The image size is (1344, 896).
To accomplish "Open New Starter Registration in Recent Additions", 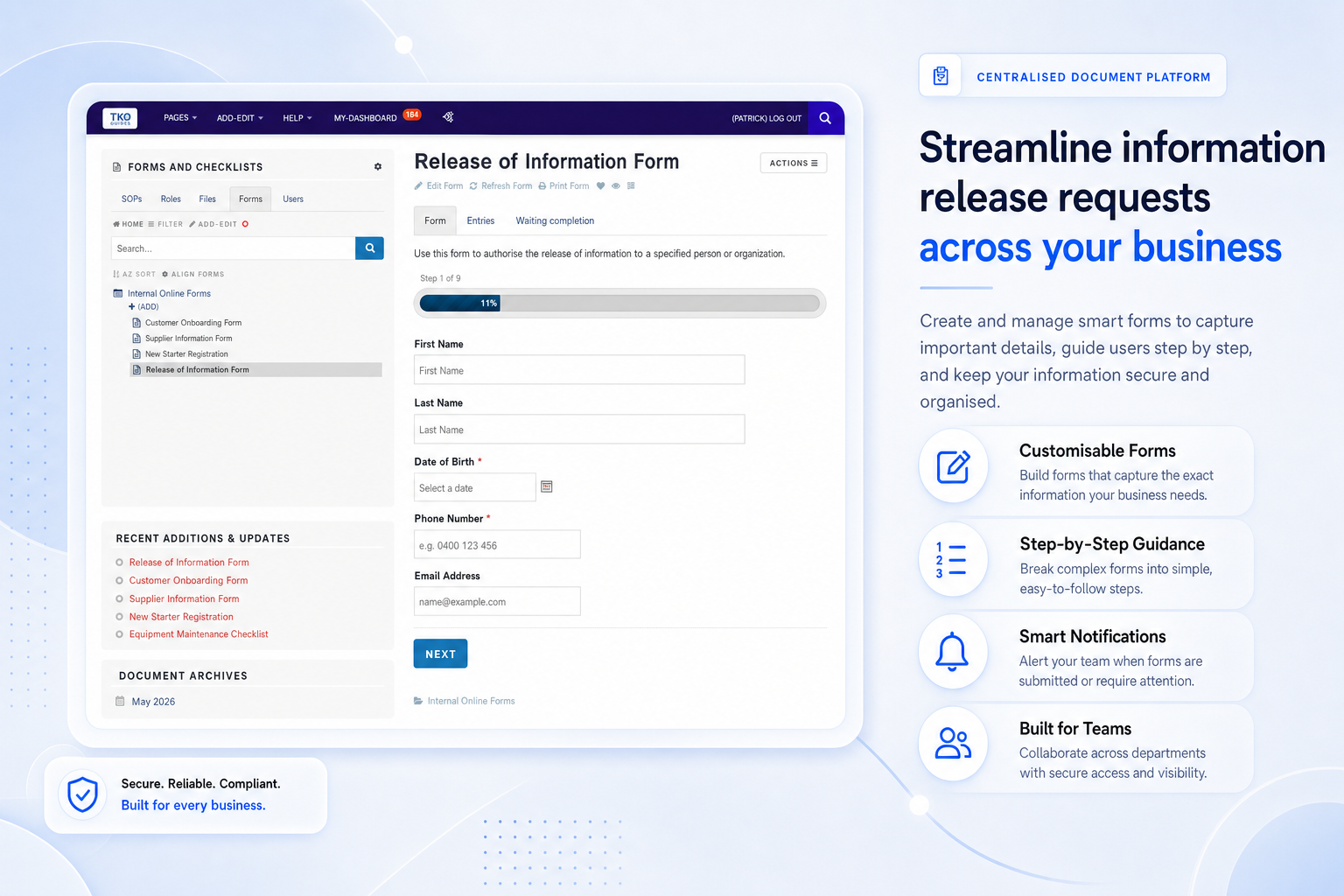I will [x=181, y=617].
